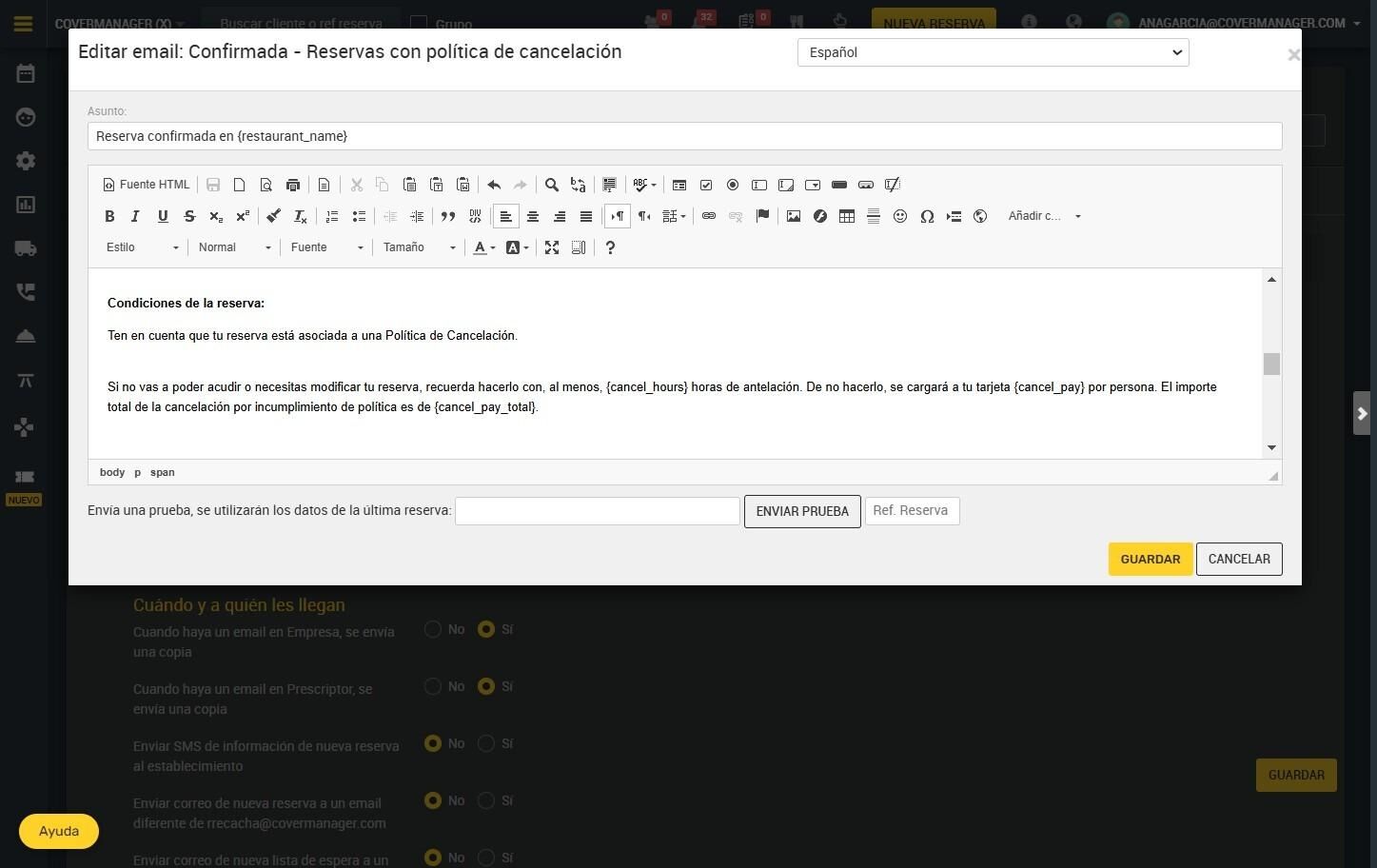1377x868 pixels.
Task: Select No for correo de nueva reserva option
Action: click(433, 800)
